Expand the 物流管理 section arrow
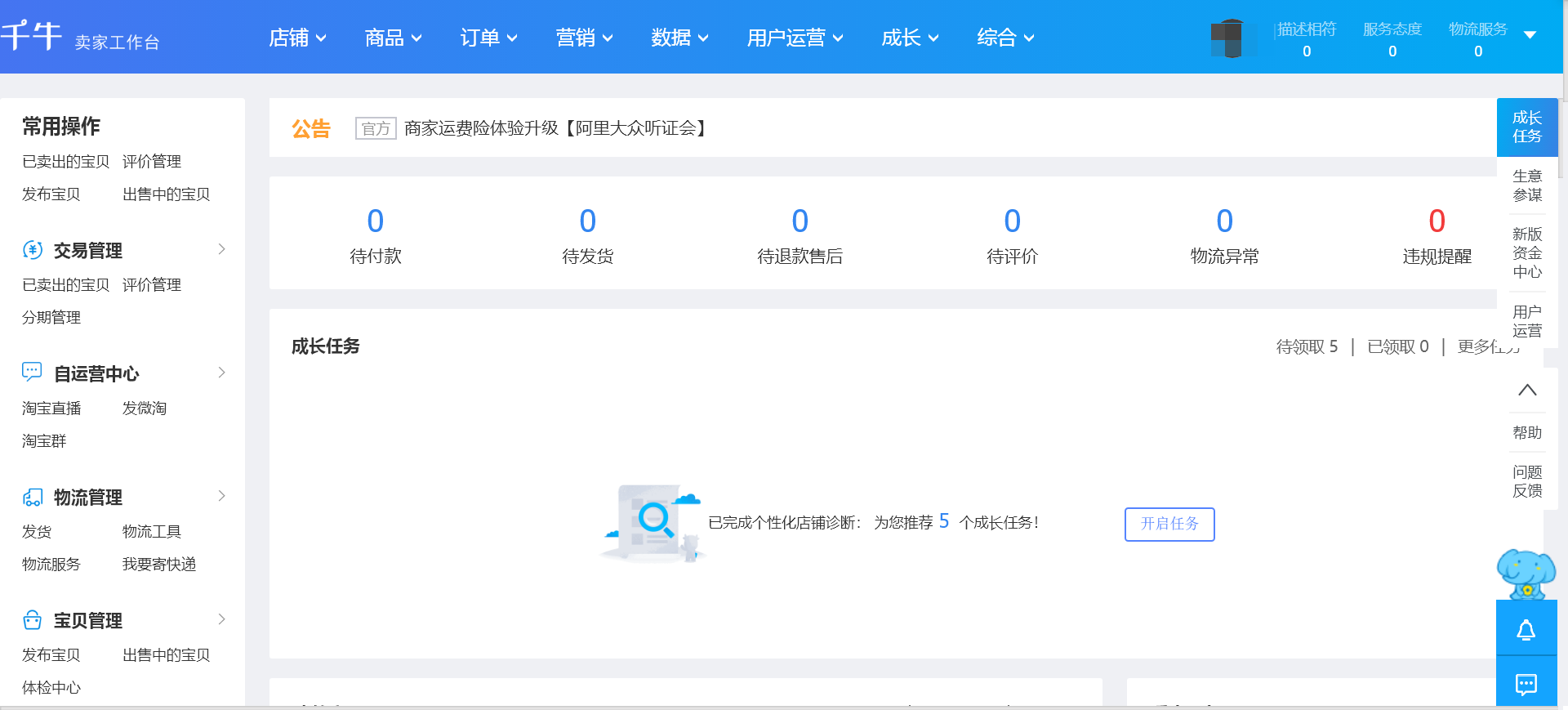 pyautogui.click(x=221, y=496)
